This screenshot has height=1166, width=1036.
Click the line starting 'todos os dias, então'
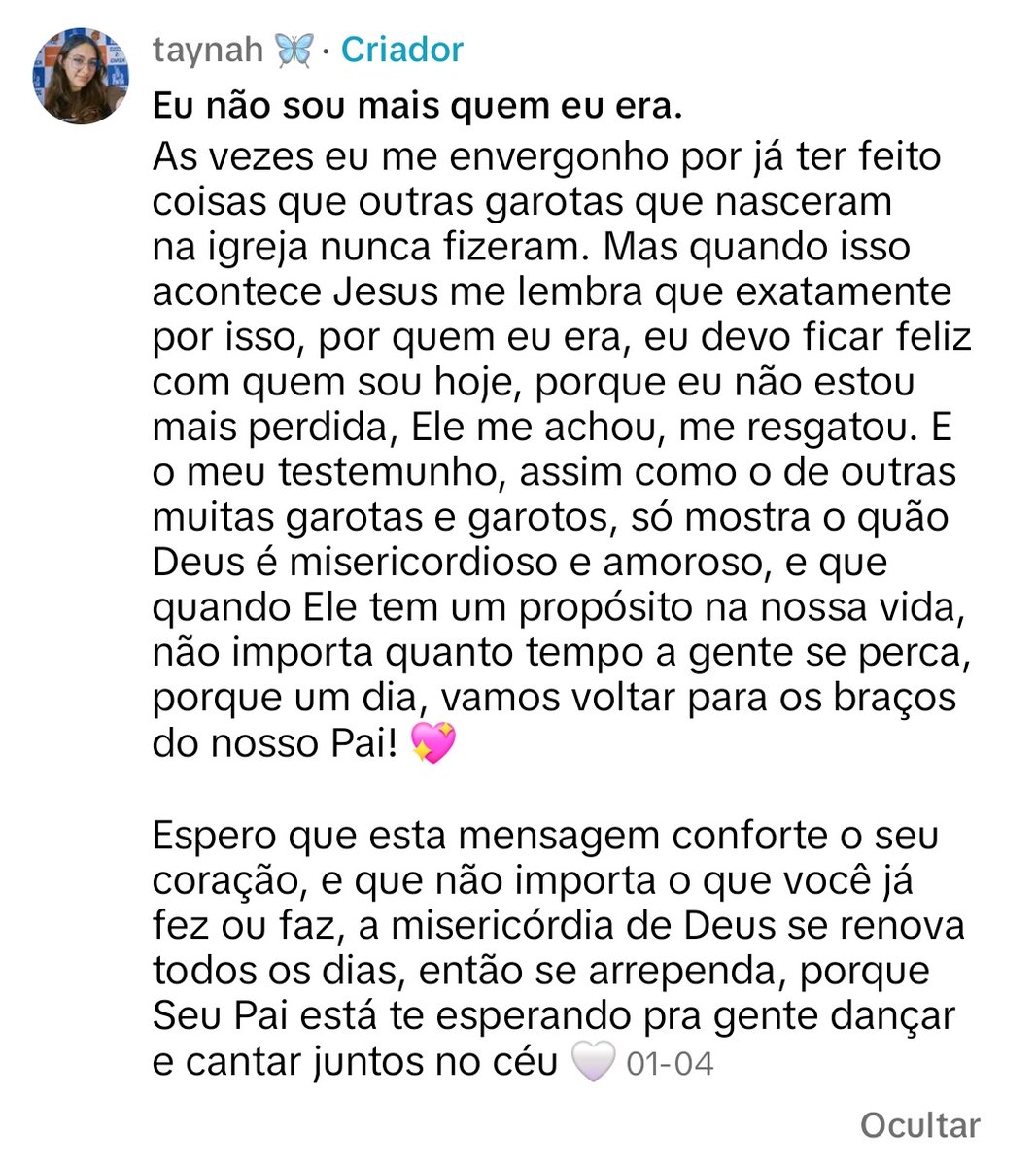tap(541, 971)
